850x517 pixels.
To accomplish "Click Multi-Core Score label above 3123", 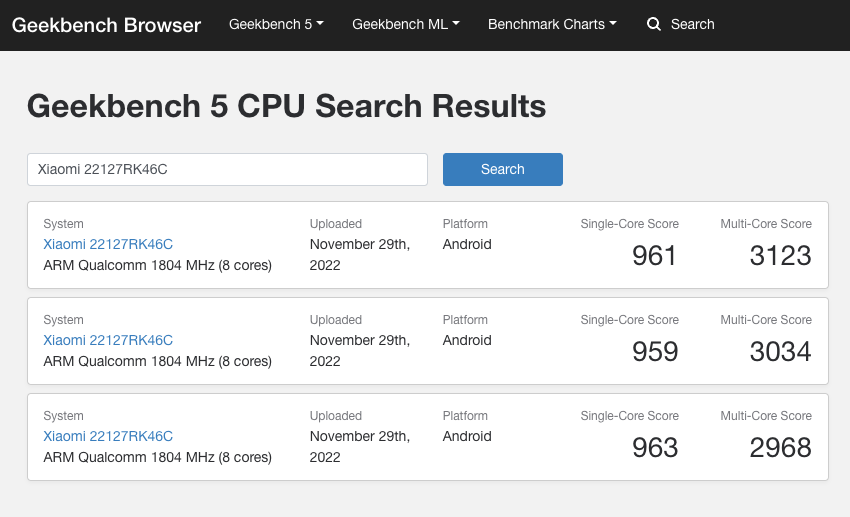I will point(766,224).
